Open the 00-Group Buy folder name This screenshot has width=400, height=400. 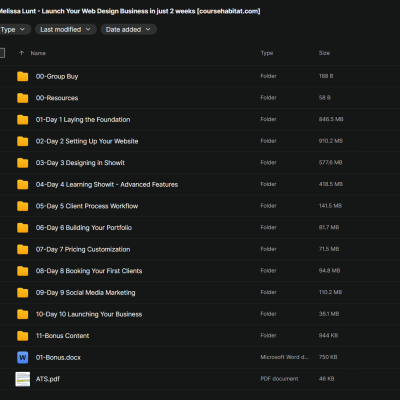pyautogui.click(x=57, y=76)
